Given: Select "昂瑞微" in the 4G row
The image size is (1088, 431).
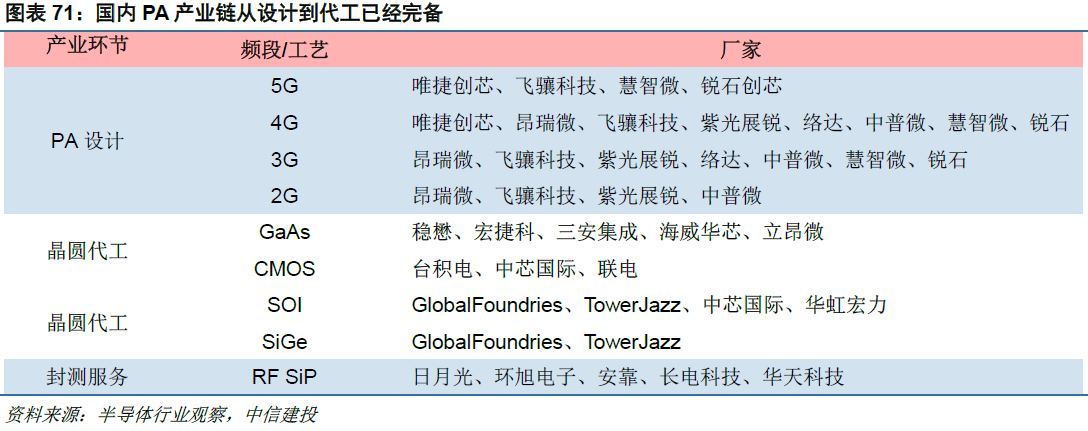Looking at the screenshot, I should pyautogui.click(x=545, y=123).
